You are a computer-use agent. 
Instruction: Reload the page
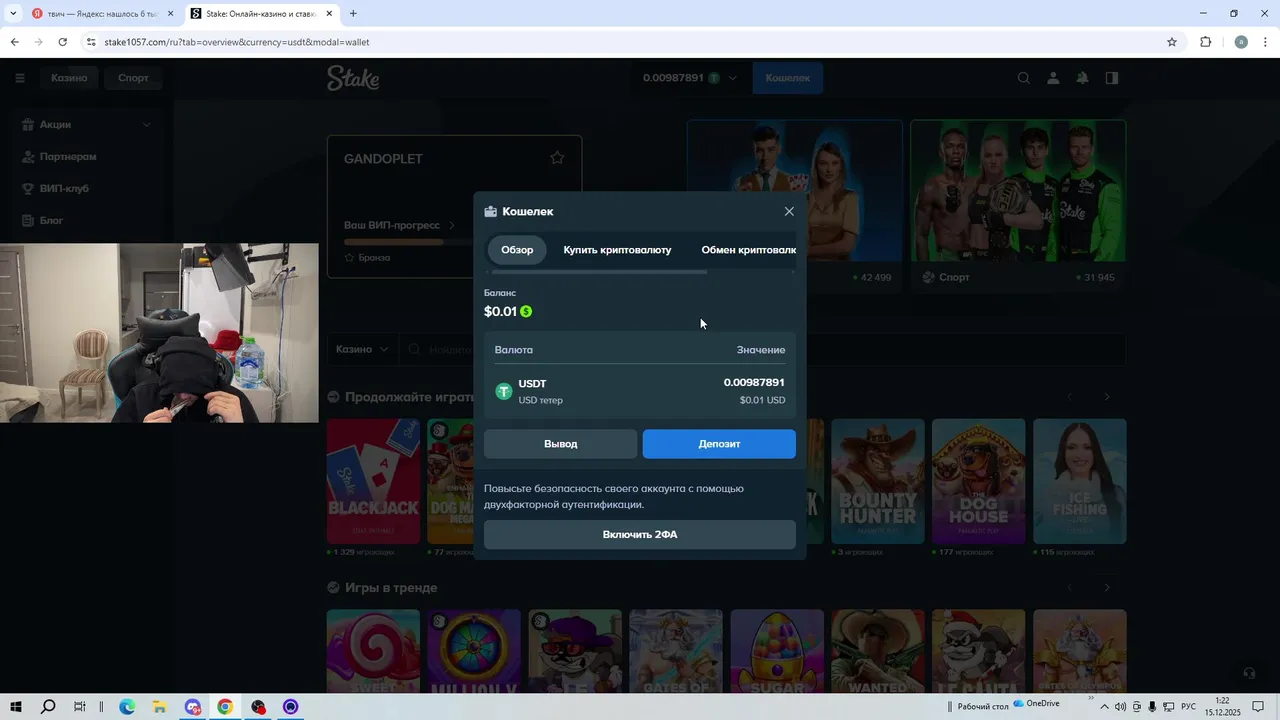pos(62,42)
